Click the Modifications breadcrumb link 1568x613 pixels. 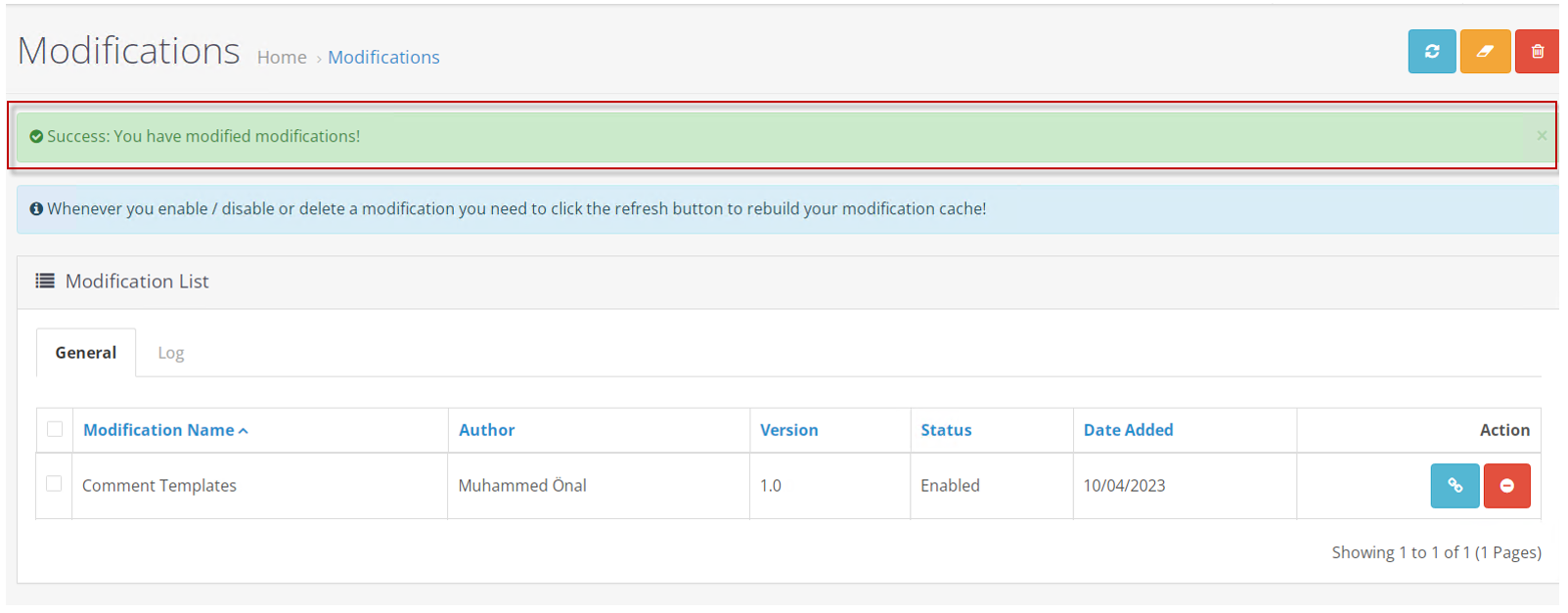pyautogui.click(x=383, y=57)
